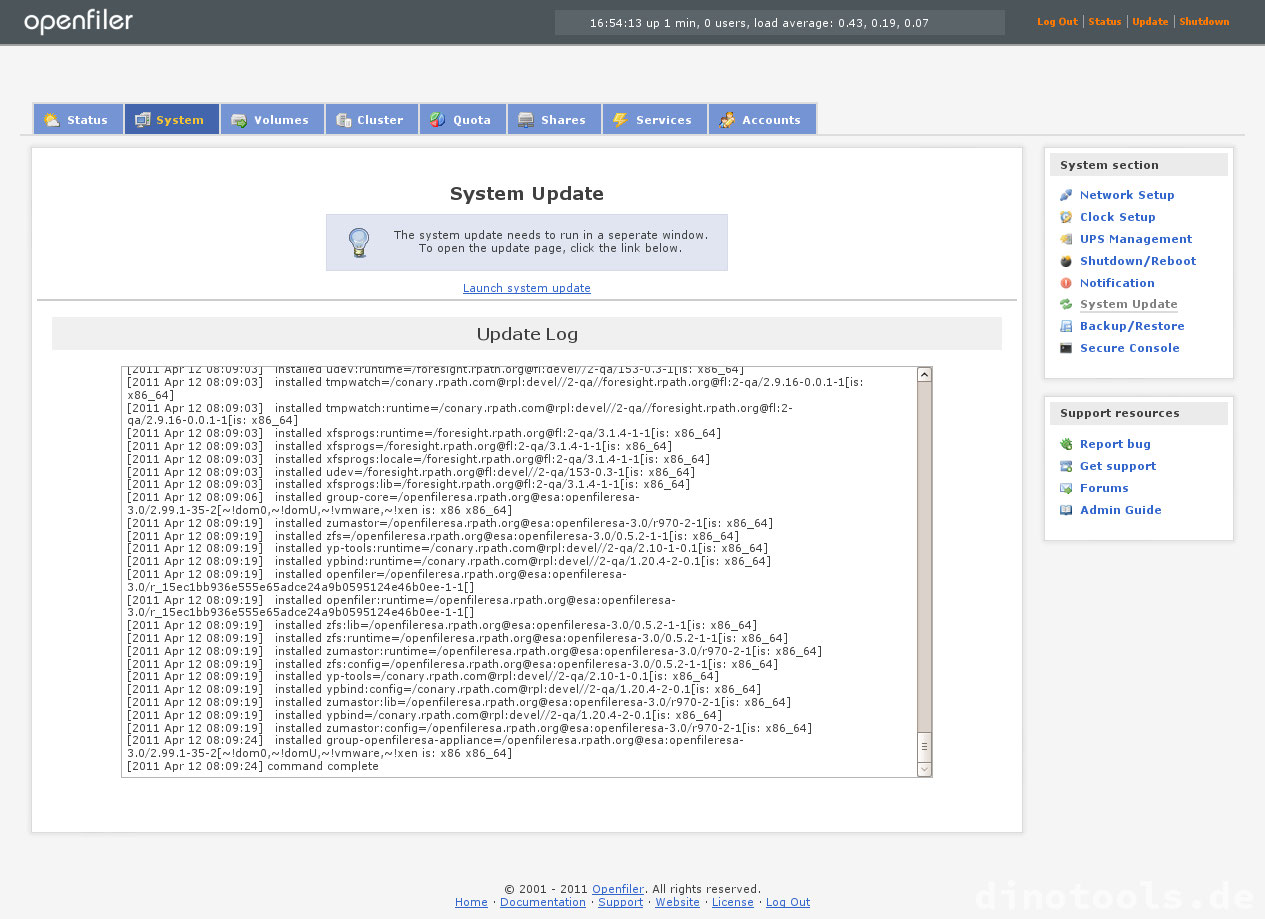Click the Shutdown/Reboot bomb icon
The width and height of the screenshot is (1265, 919).
tap(1066, 261)
